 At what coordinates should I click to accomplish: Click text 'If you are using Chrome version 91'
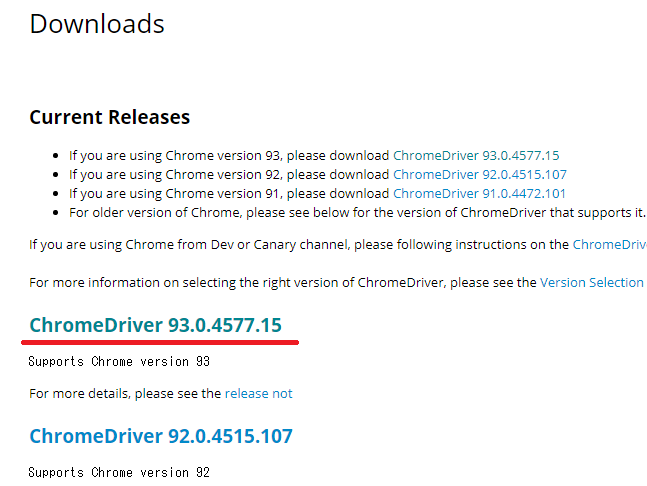tap(175, 193)
